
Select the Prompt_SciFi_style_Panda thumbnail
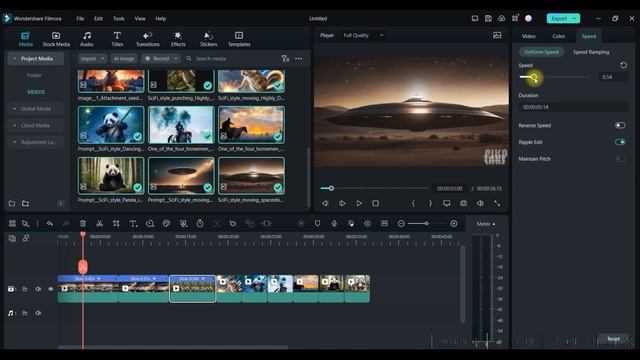click(111, 176)
